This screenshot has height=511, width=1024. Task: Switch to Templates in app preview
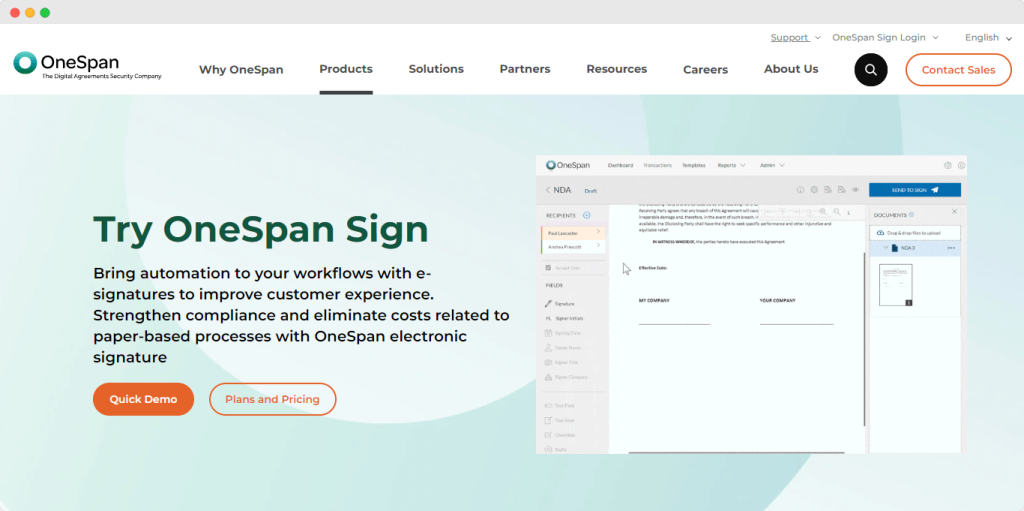[x=694, y=165]
